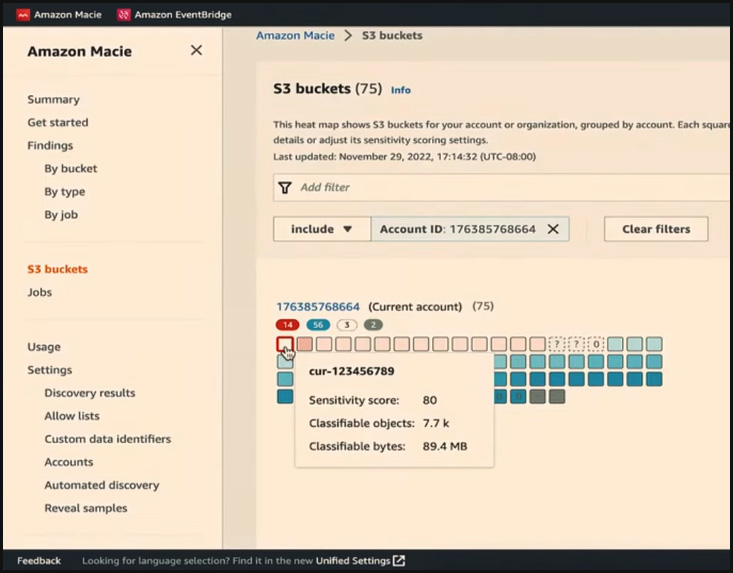
Task: Select the red-outlined cur-123456789 bucket square
Action: point(285,344)
